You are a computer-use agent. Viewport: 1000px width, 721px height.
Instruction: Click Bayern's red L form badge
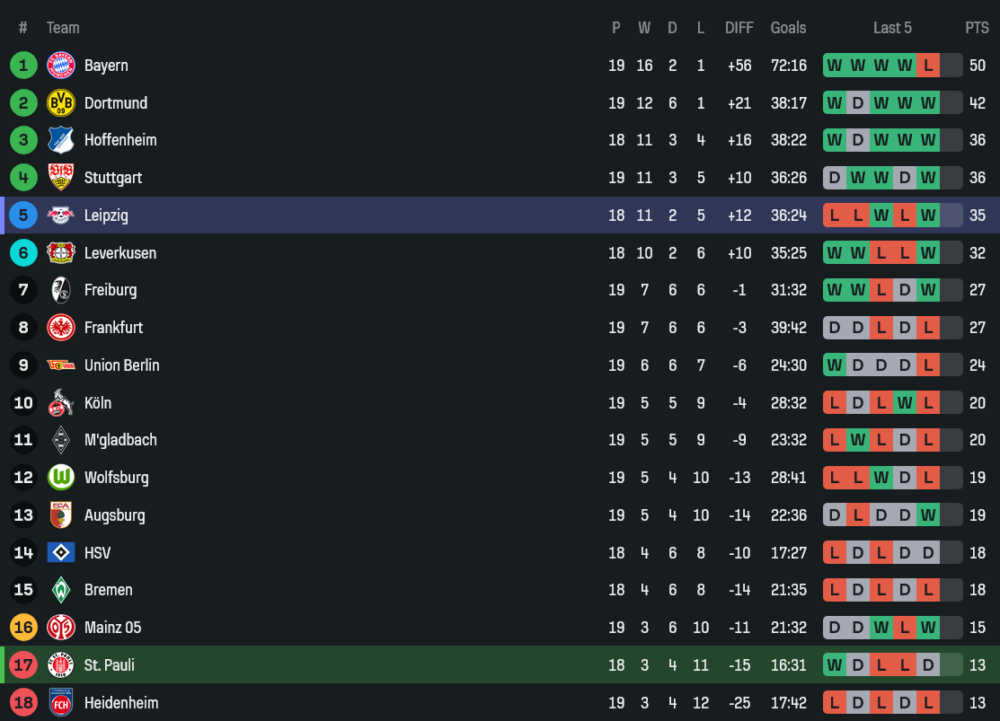point(928,66)
